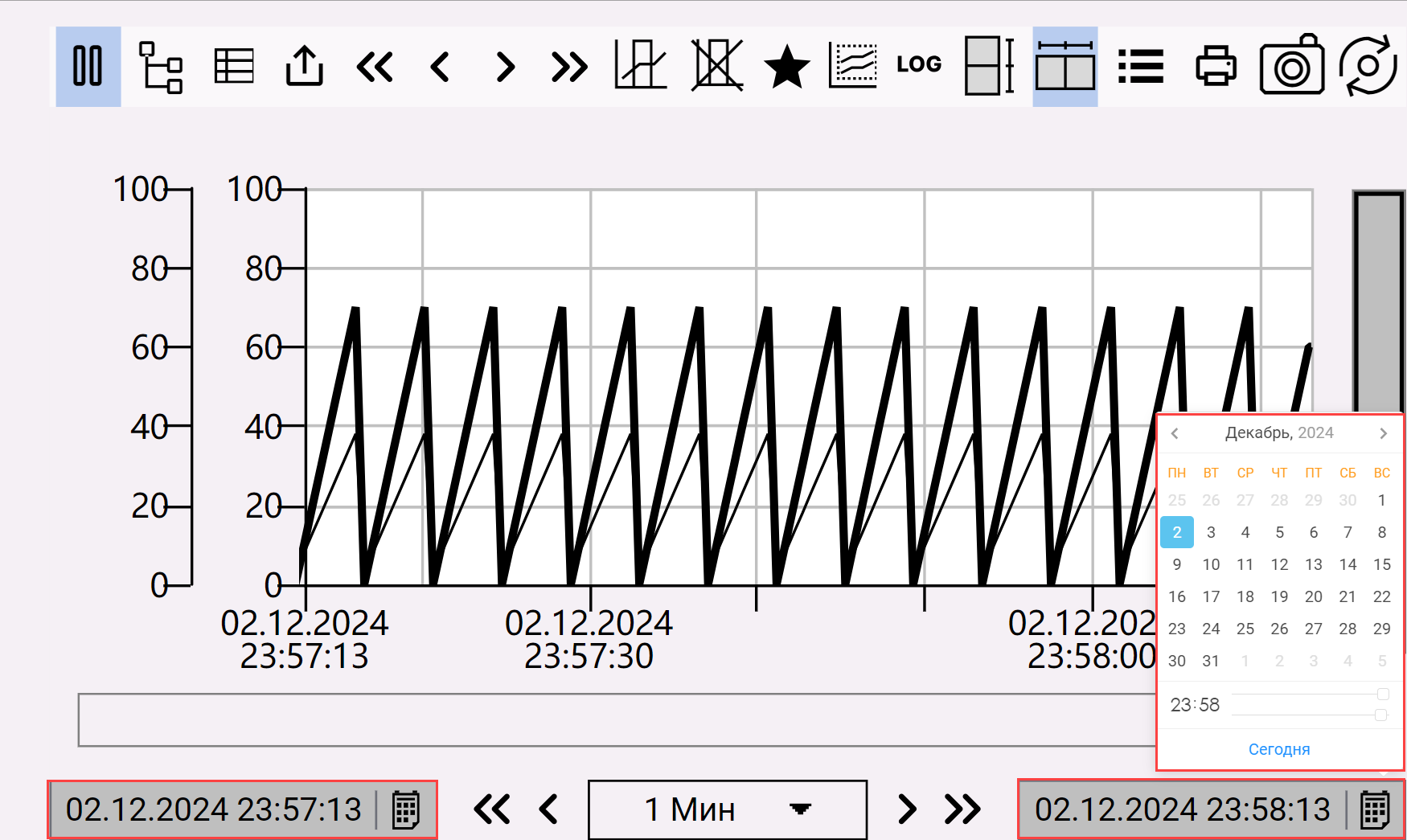This screenshot has height=840, width=1407.
Task: Show the data table view
Action: pyautogui.click(x=234, y=66)
